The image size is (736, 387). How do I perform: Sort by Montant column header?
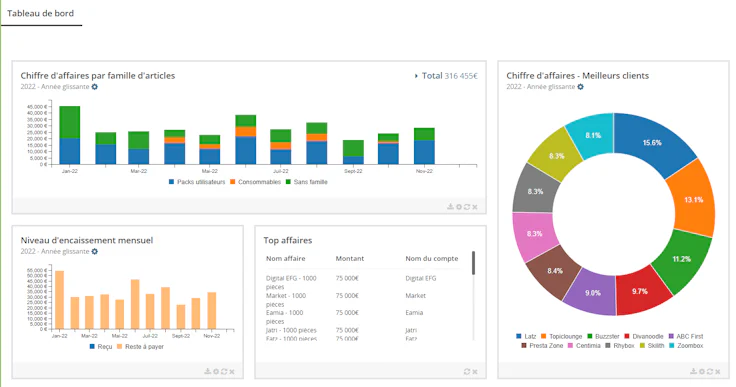pyautogui.click(x=350, y=258)
